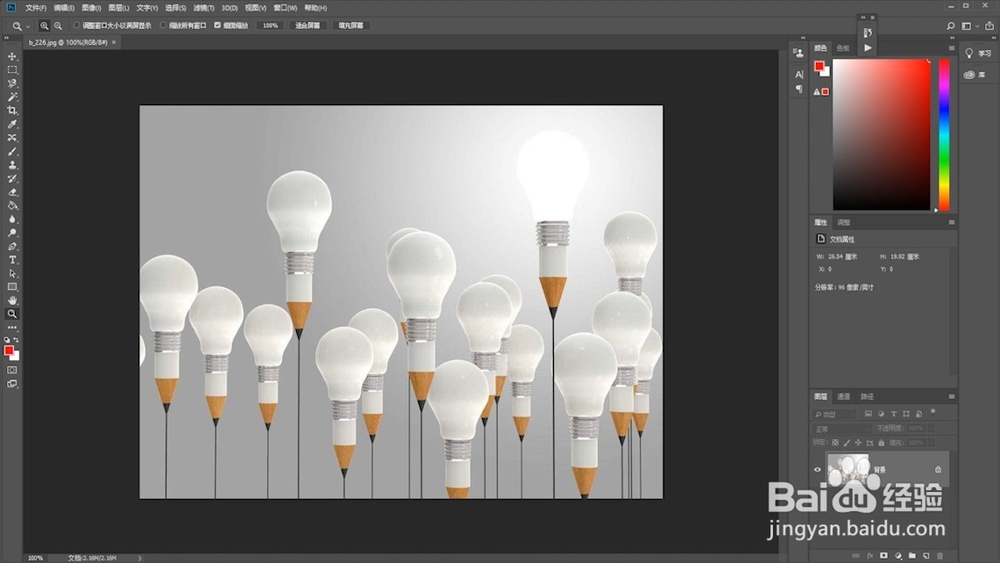Screen dimensions: 1000x563
Task: Click Delete layer trash icon
Action: 940,555
